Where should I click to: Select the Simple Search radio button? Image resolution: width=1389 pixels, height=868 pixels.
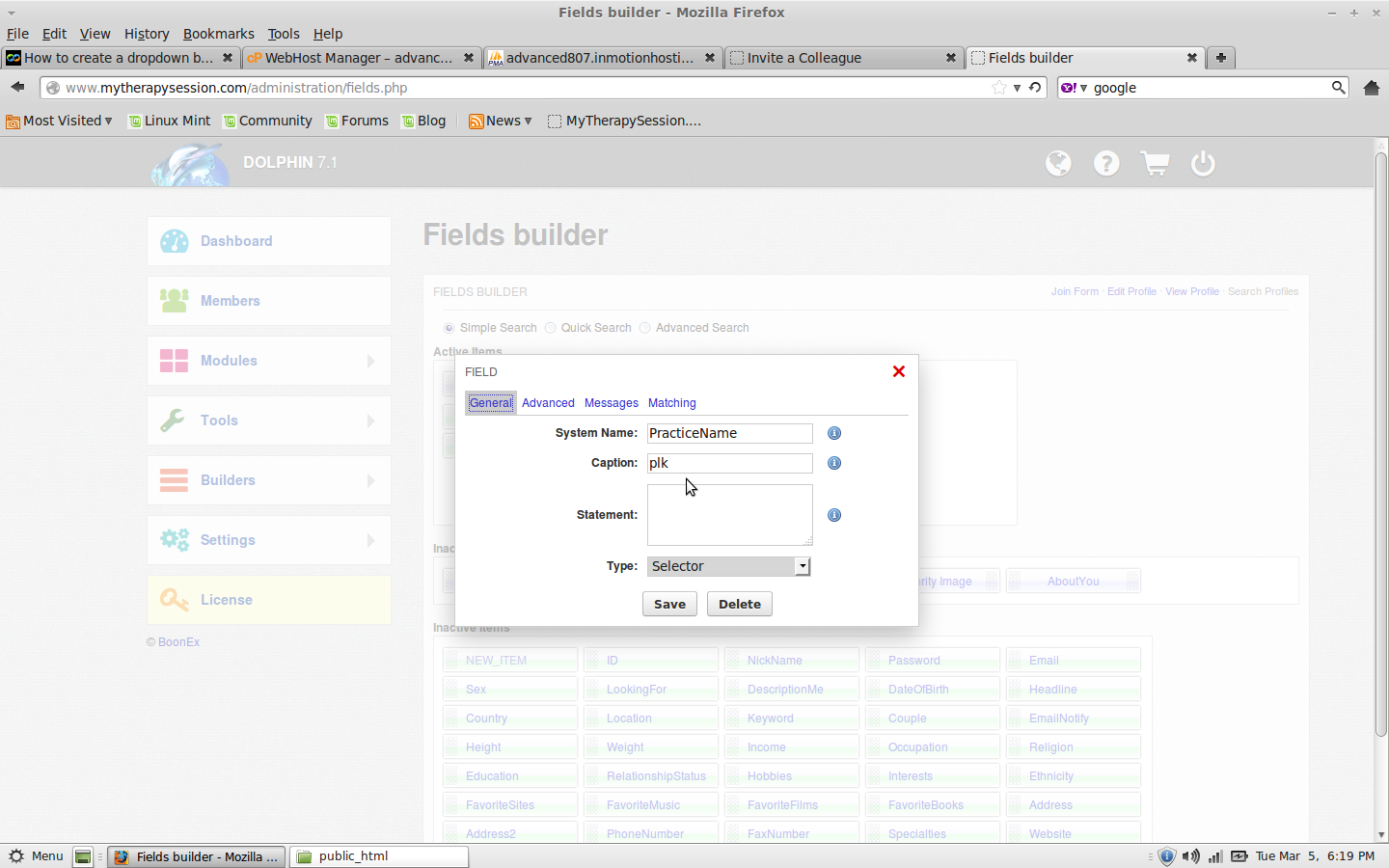(x=449, y=328)
